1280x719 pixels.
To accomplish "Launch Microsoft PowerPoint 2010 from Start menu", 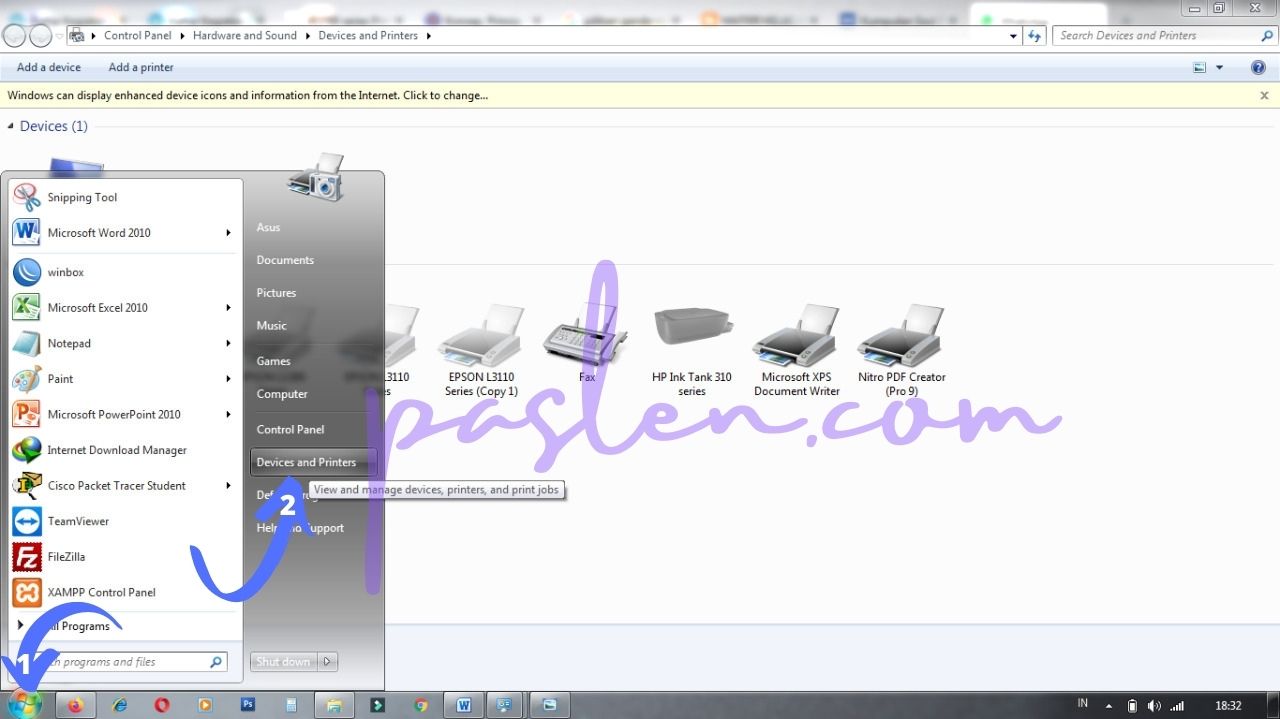I will 125,414.
